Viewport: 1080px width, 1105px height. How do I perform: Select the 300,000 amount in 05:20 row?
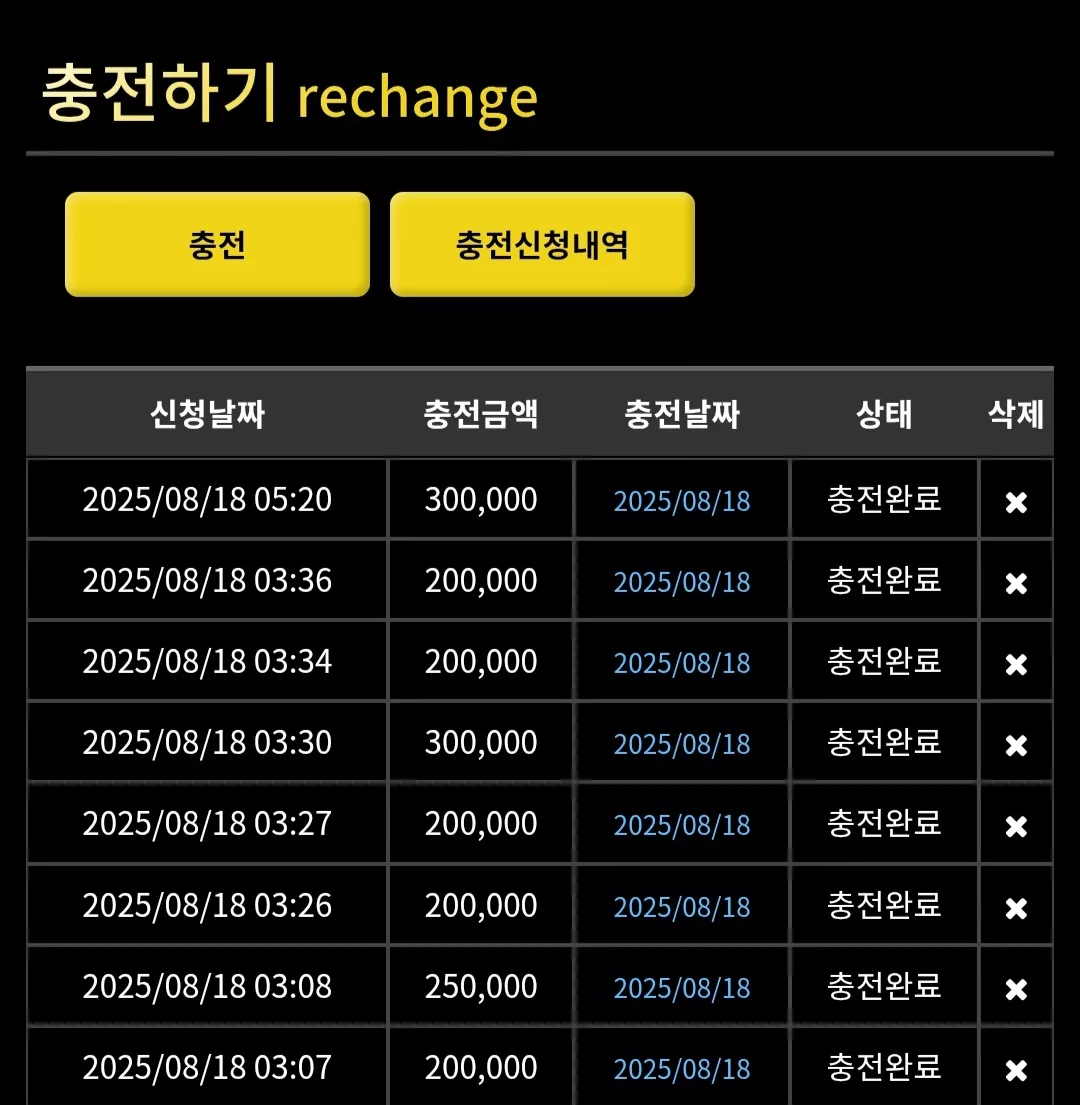tap(480, 500)
